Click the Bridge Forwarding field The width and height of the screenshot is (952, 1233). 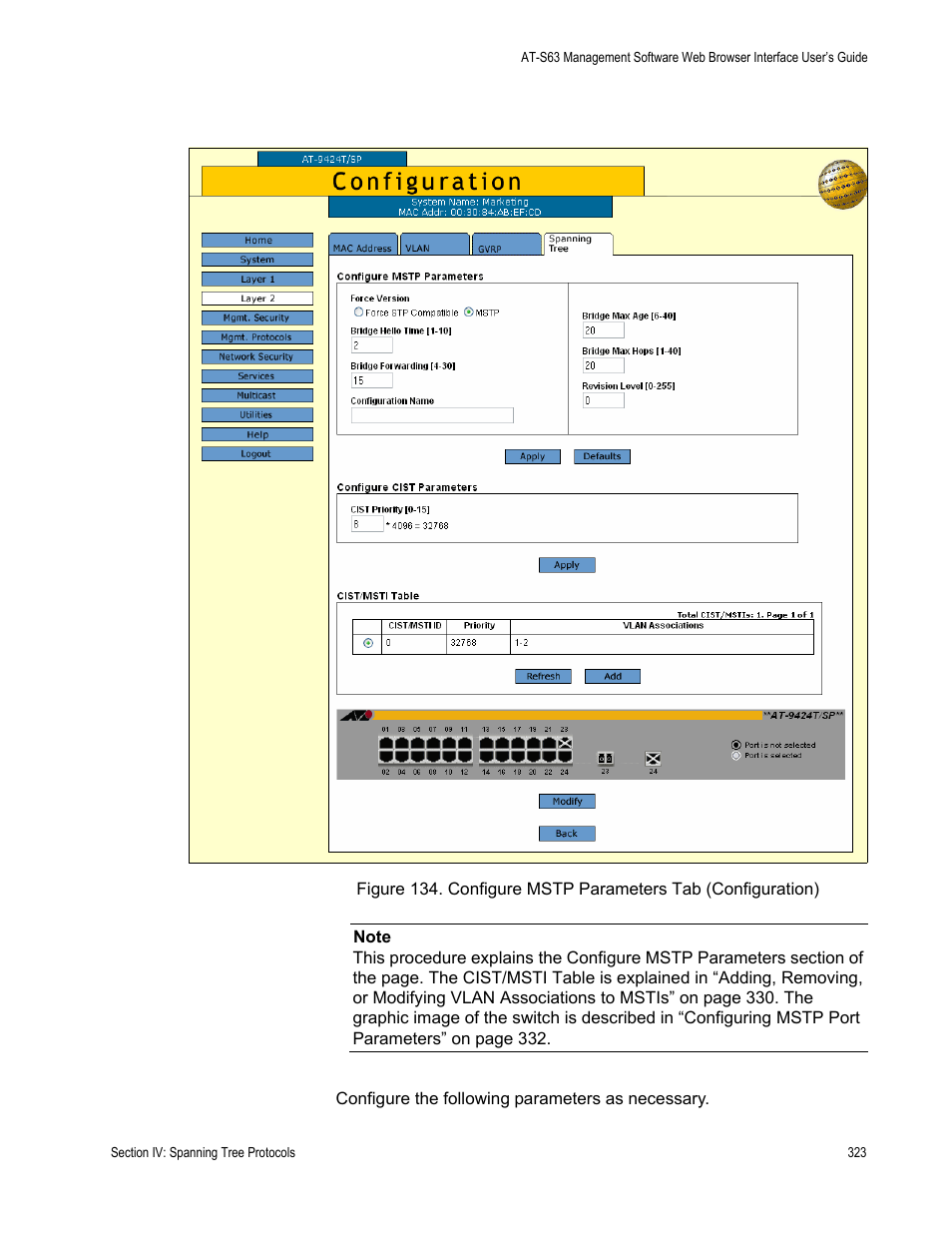pos(371,380)
